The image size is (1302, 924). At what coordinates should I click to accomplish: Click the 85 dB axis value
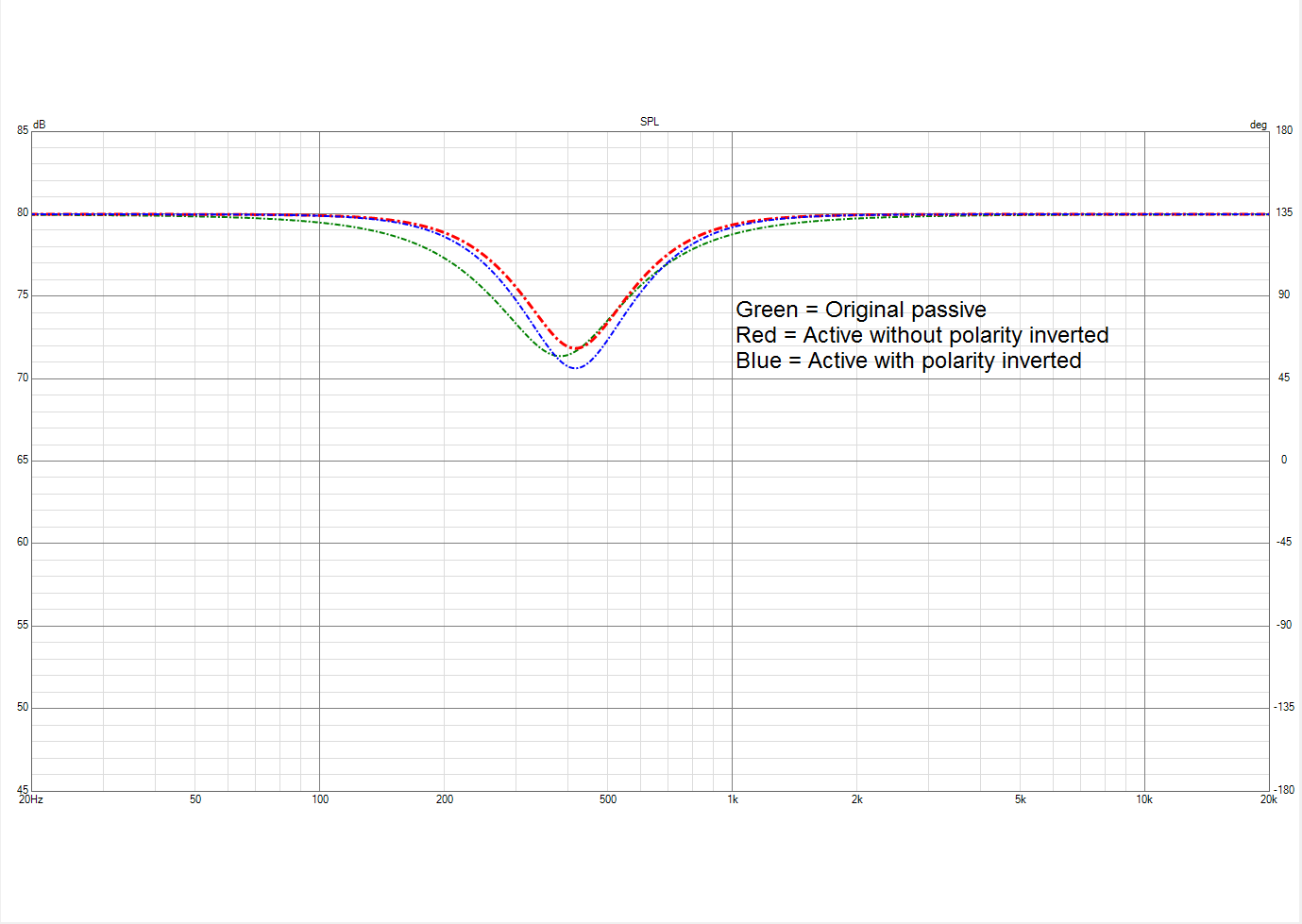click(x=23, y=130)
